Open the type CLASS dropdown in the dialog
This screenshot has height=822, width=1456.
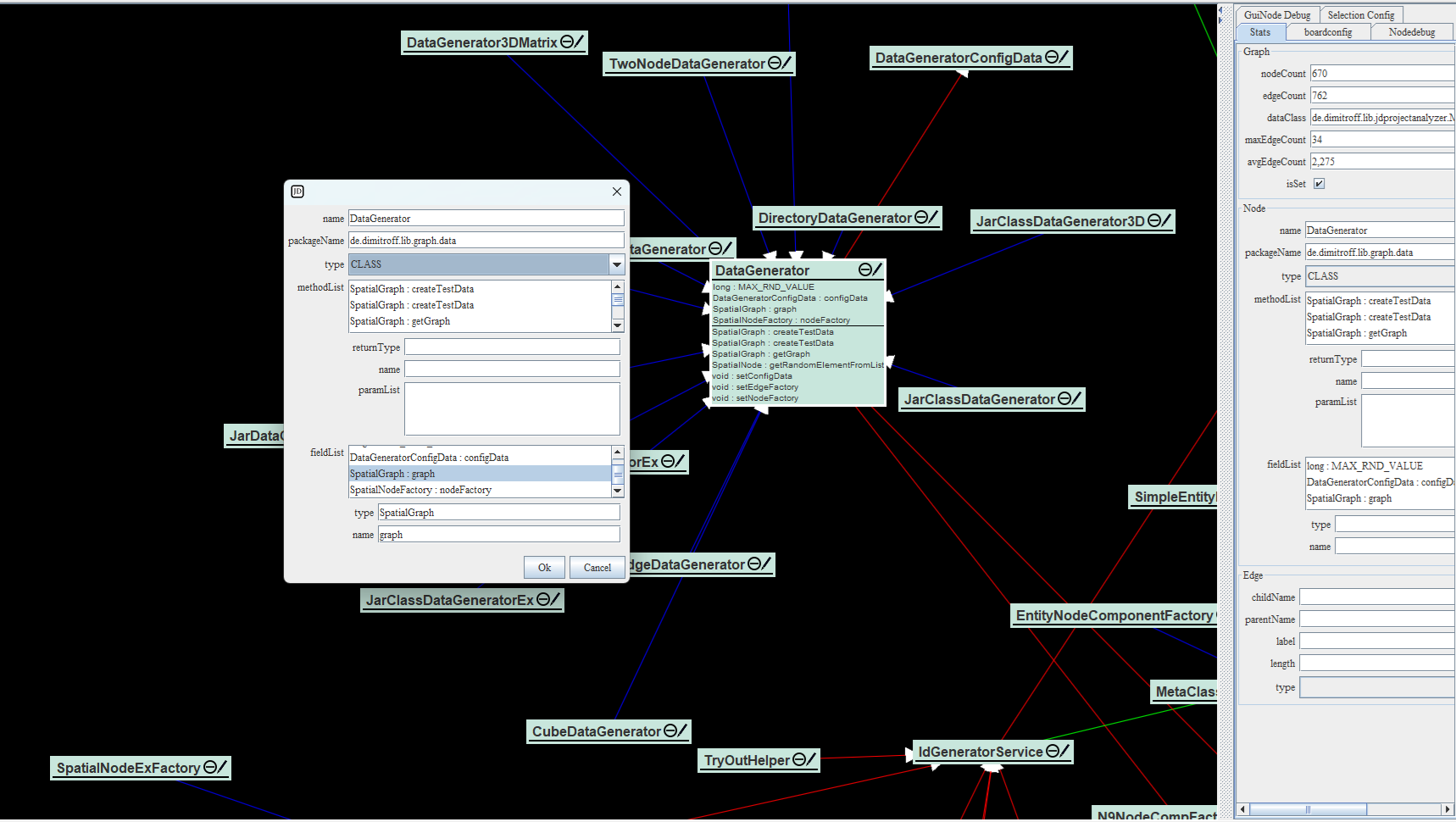(617, 264)
